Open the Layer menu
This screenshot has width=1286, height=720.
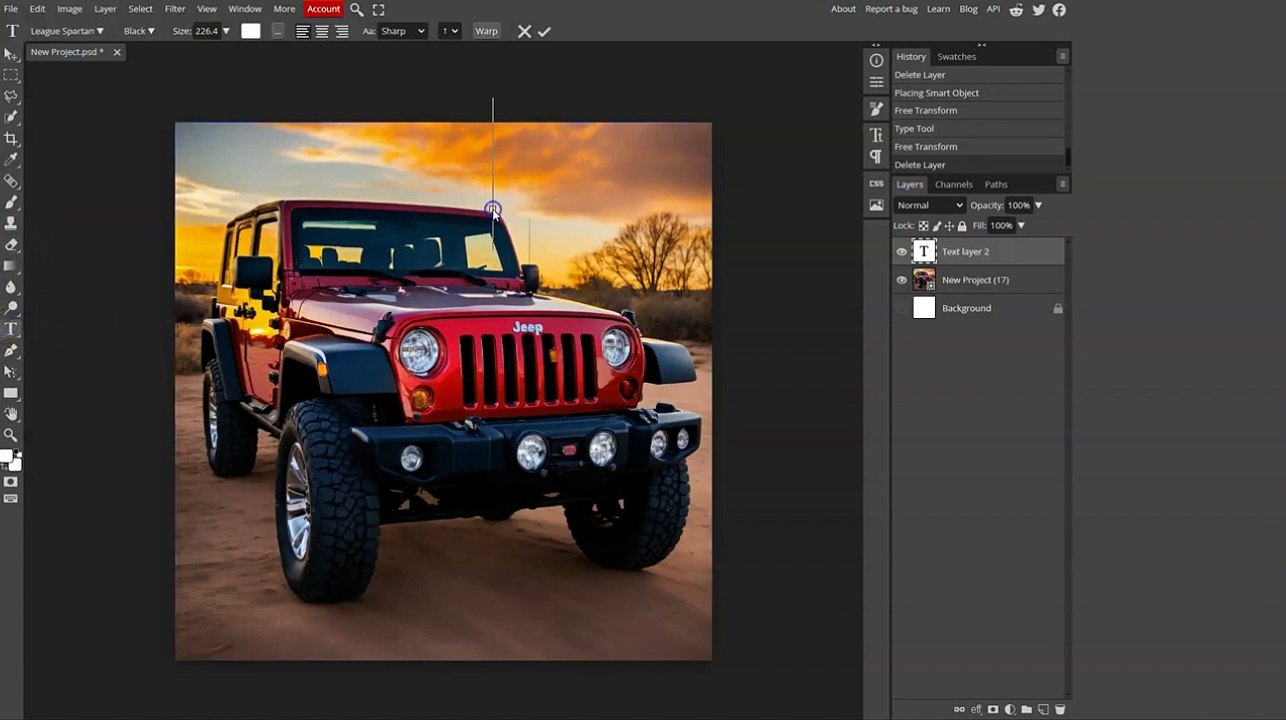pos(105,9)
